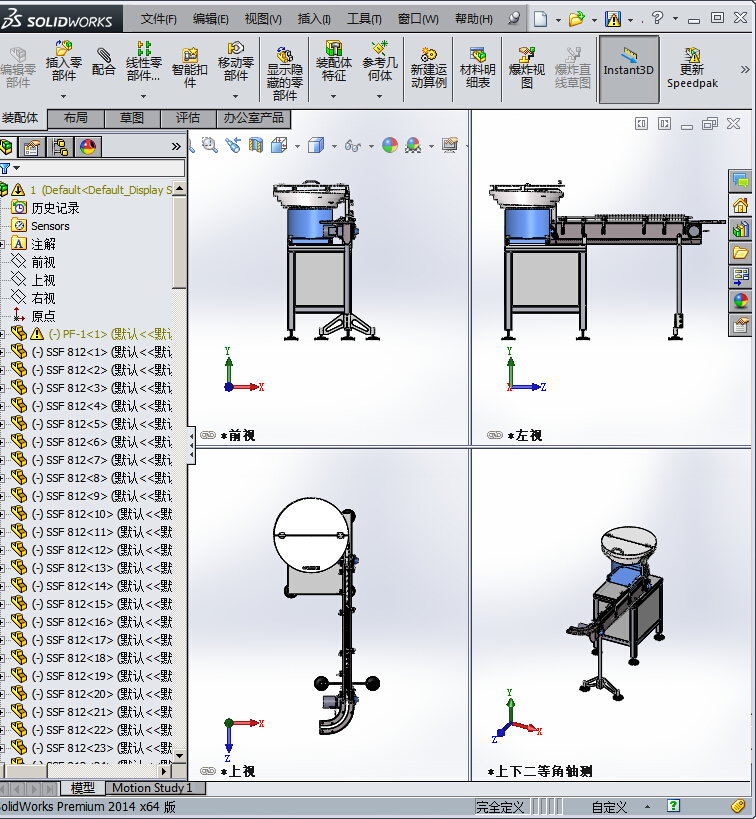The image size is (756, 819).
Task: Switch to the 评估 tab
Action: pos(188,118)
